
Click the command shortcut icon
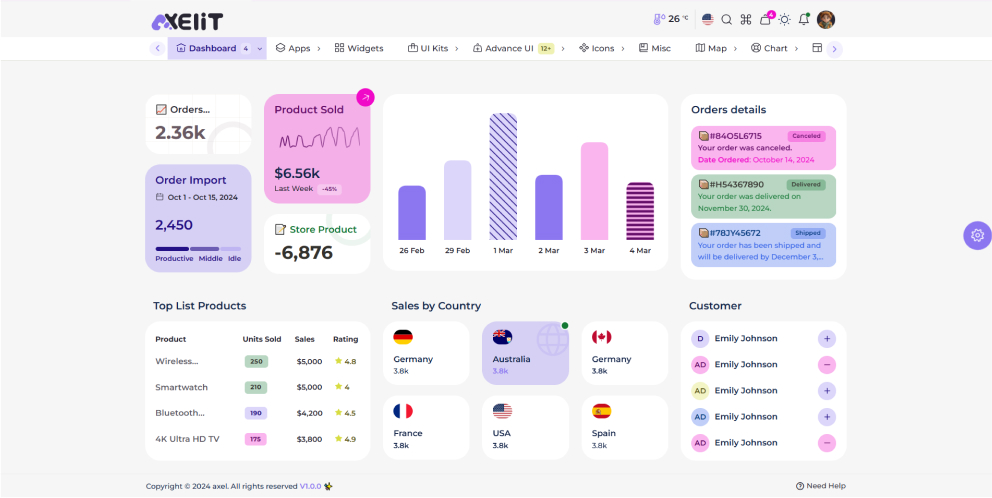tap(746, 19)
